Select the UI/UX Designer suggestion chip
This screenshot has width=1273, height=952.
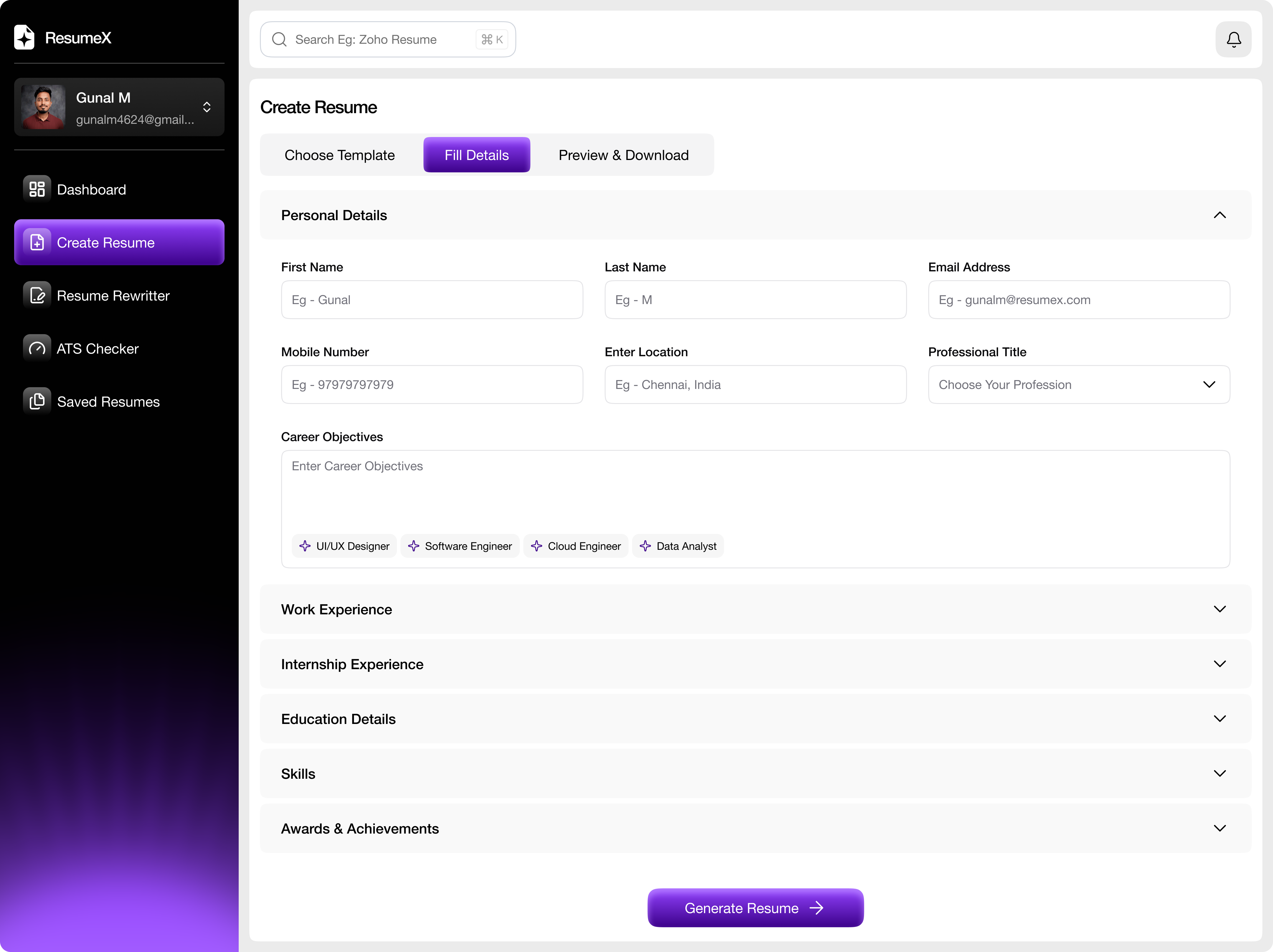tap(344, 546)
